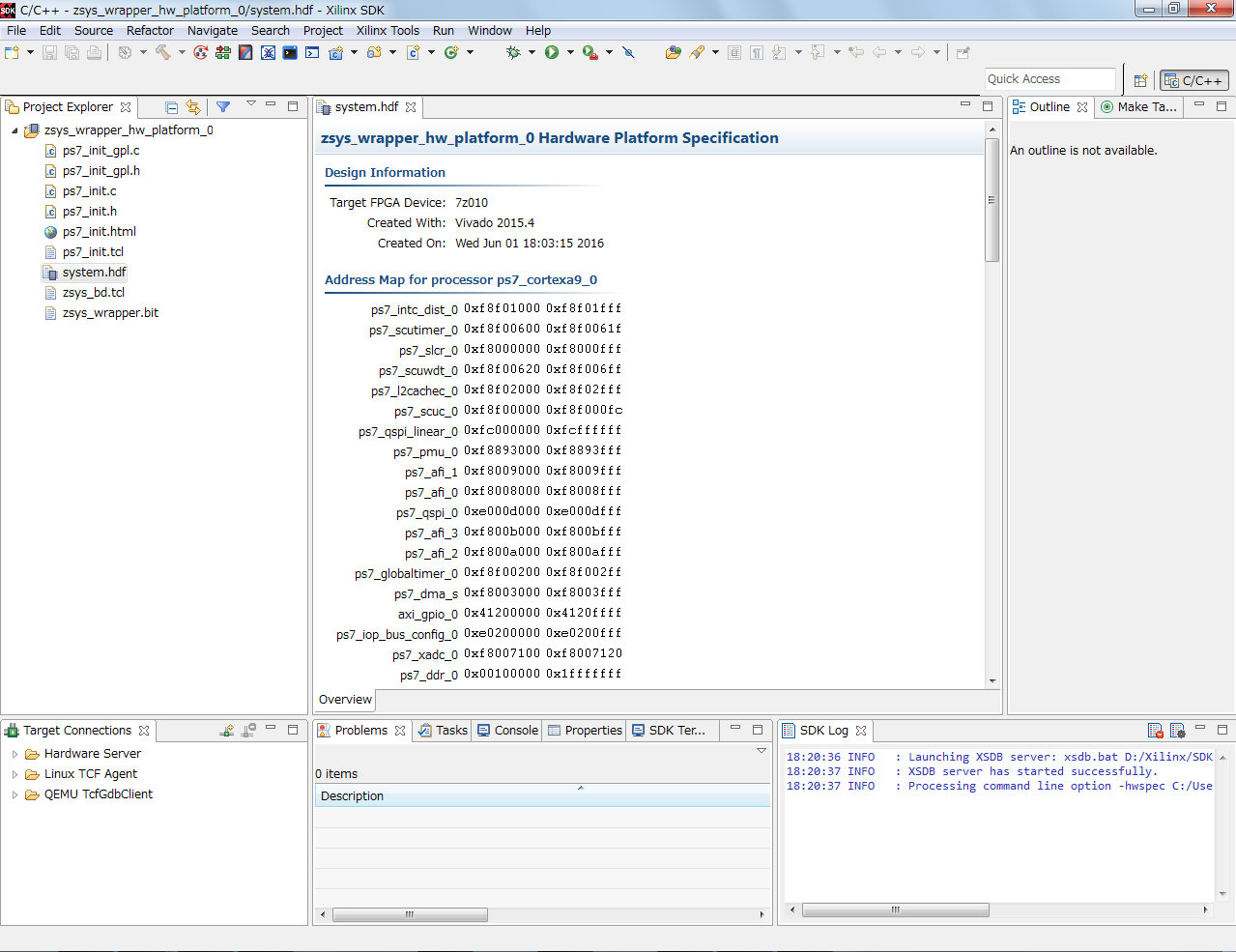Open the Run button dropdown arrow
Screen dimensions: 1236x952
pos(570,52)
